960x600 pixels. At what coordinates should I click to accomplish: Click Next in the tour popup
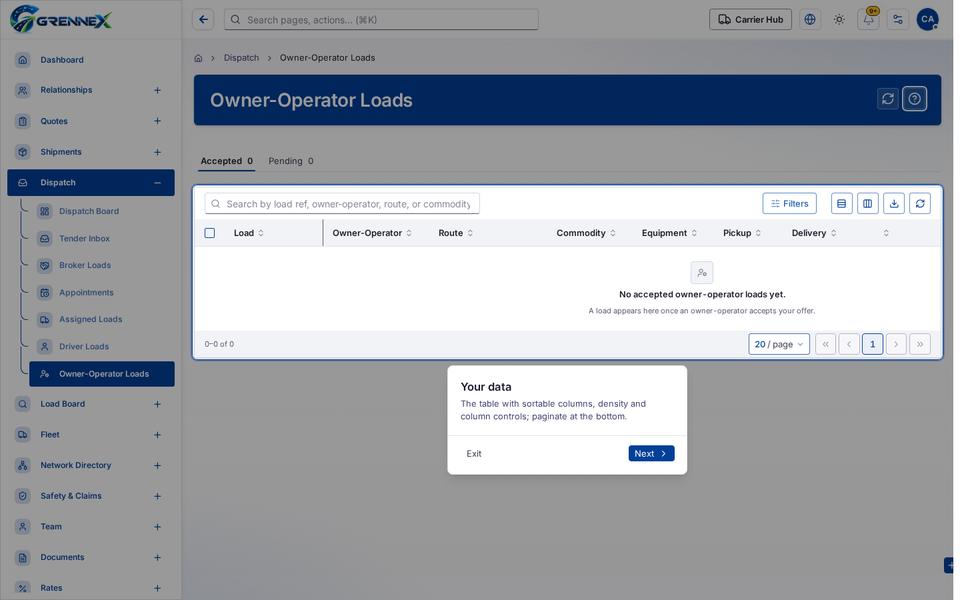pyautogui.click(x=651, y=454)
